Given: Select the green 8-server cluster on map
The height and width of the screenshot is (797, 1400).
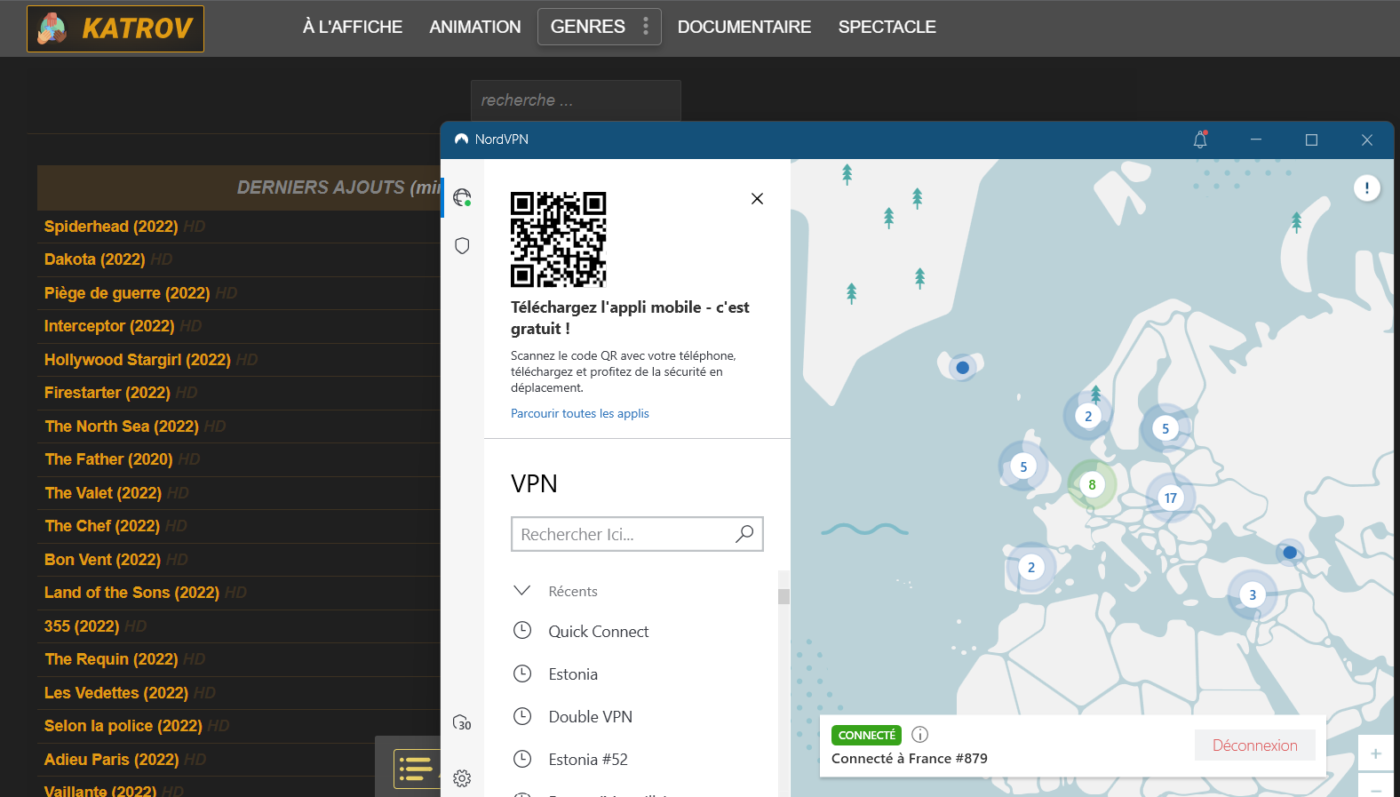Looking at the screenshot, I should pyautogui.click(x=1092, y=485).
